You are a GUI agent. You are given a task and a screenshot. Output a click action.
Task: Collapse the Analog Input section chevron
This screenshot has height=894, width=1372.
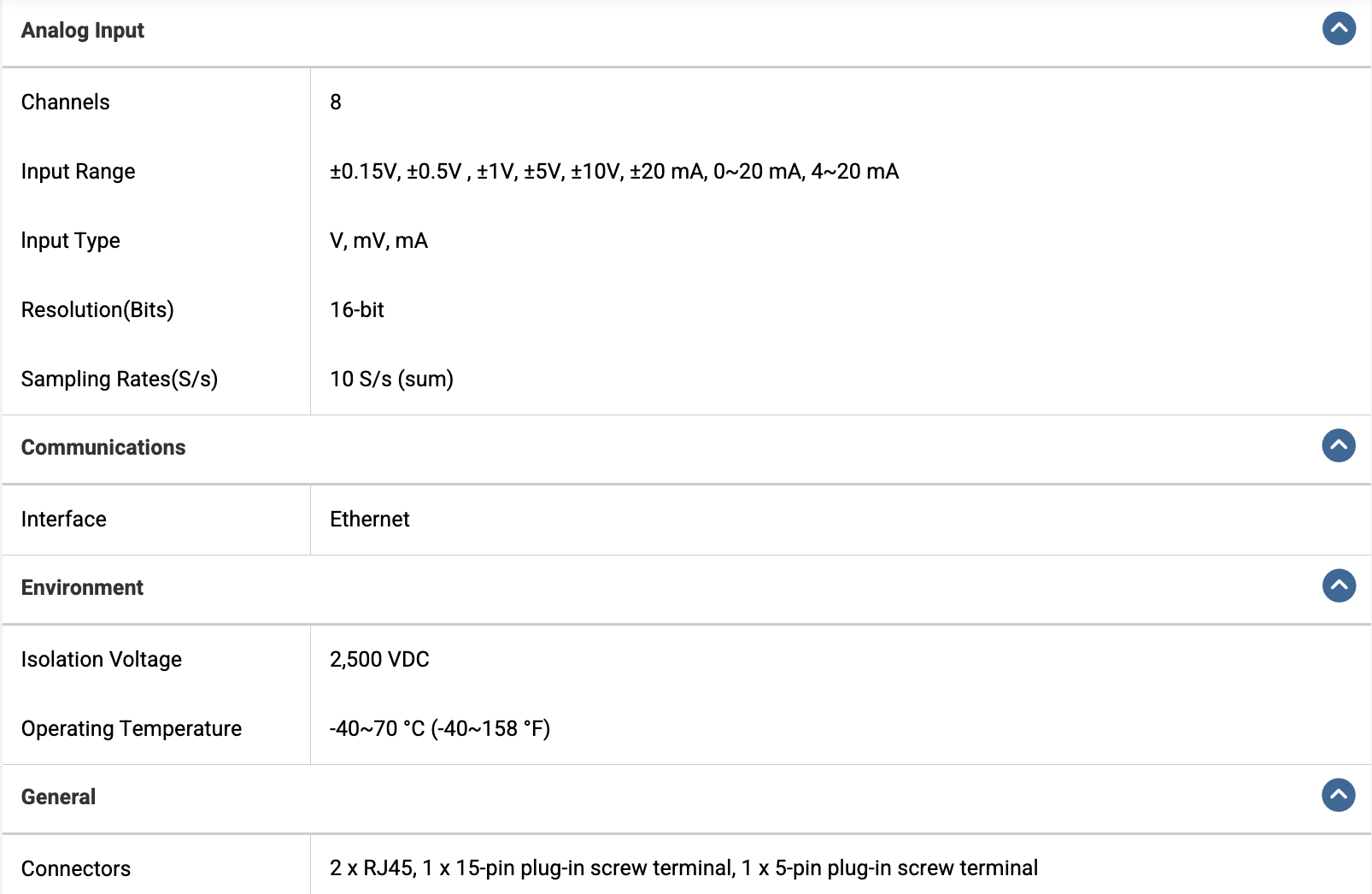coord(1339,28)
